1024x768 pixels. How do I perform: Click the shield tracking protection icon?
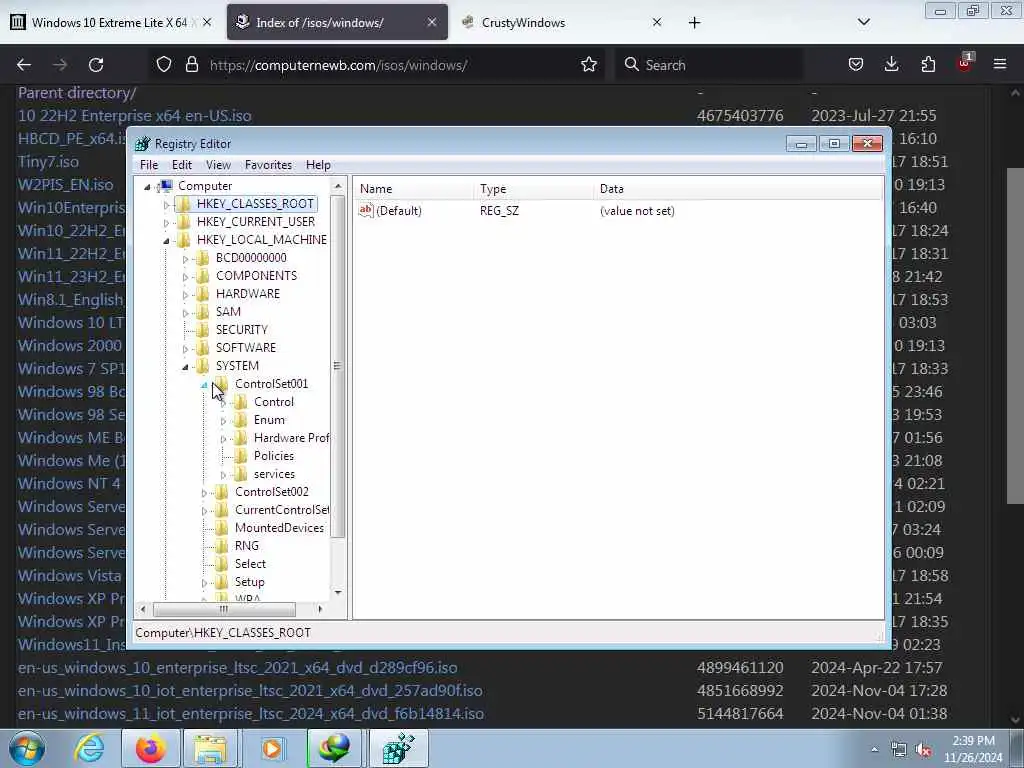coord(164,65)
